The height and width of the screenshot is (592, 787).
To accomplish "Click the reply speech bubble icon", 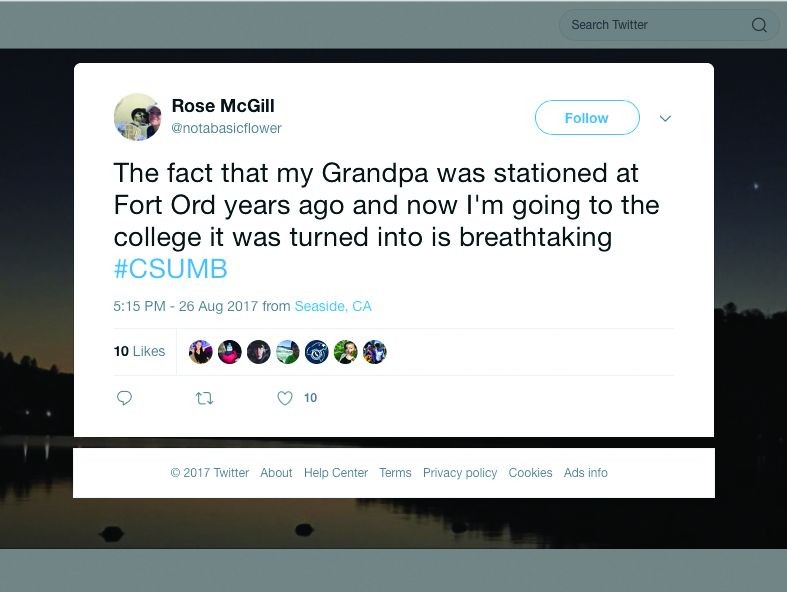I will [x=124, y=398].
